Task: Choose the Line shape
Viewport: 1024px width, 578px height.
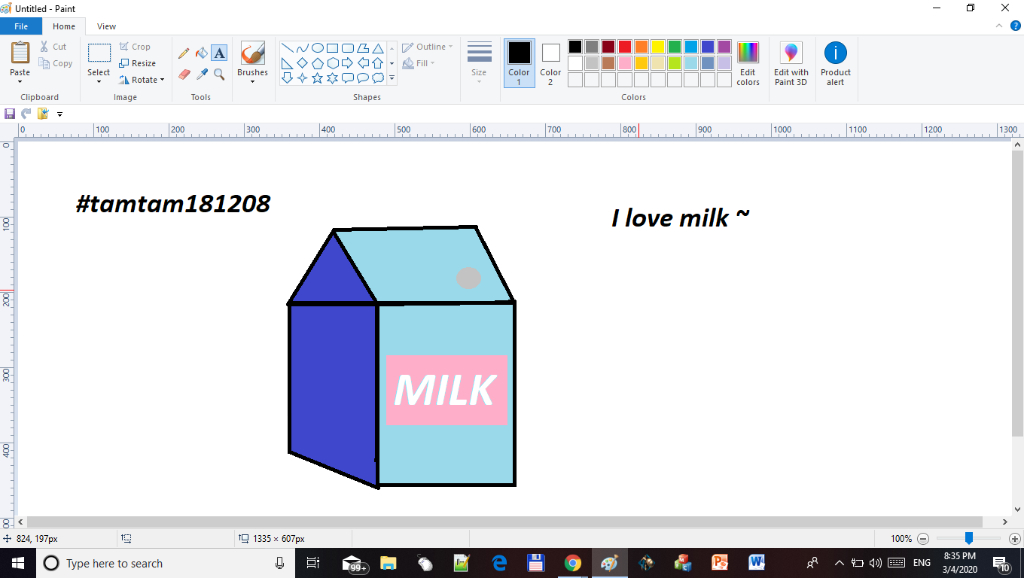Action: pyautogui.click(x=287, y=48)
